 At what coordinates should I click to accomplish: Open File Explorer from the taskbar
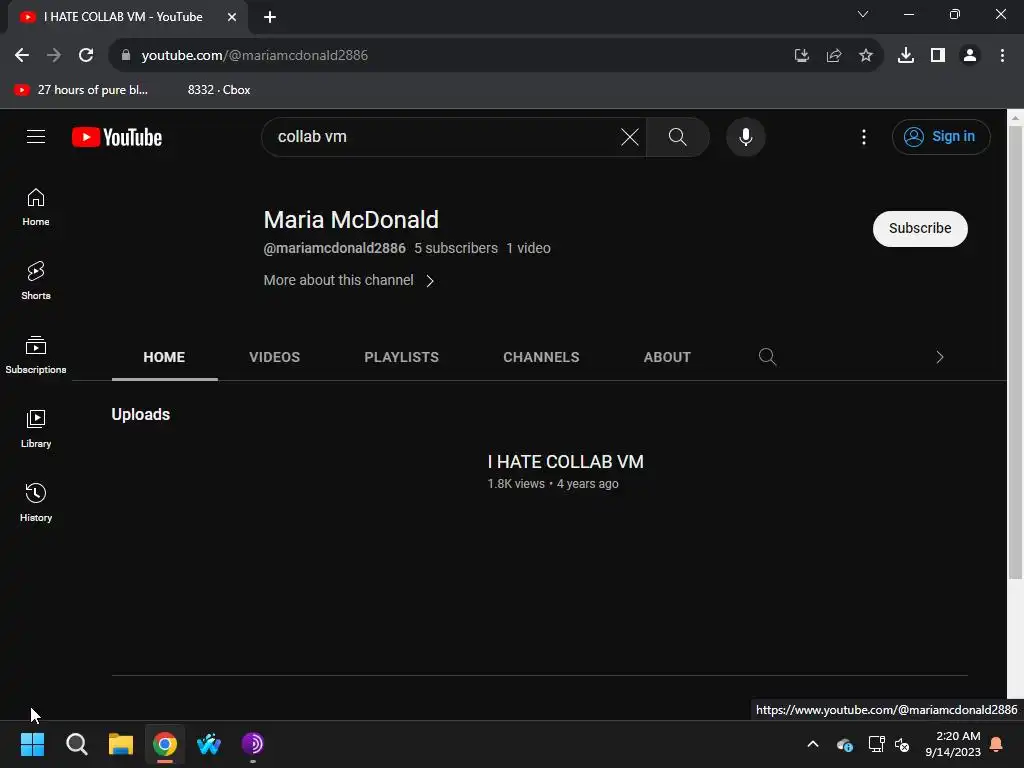click(x=121, y=744)
